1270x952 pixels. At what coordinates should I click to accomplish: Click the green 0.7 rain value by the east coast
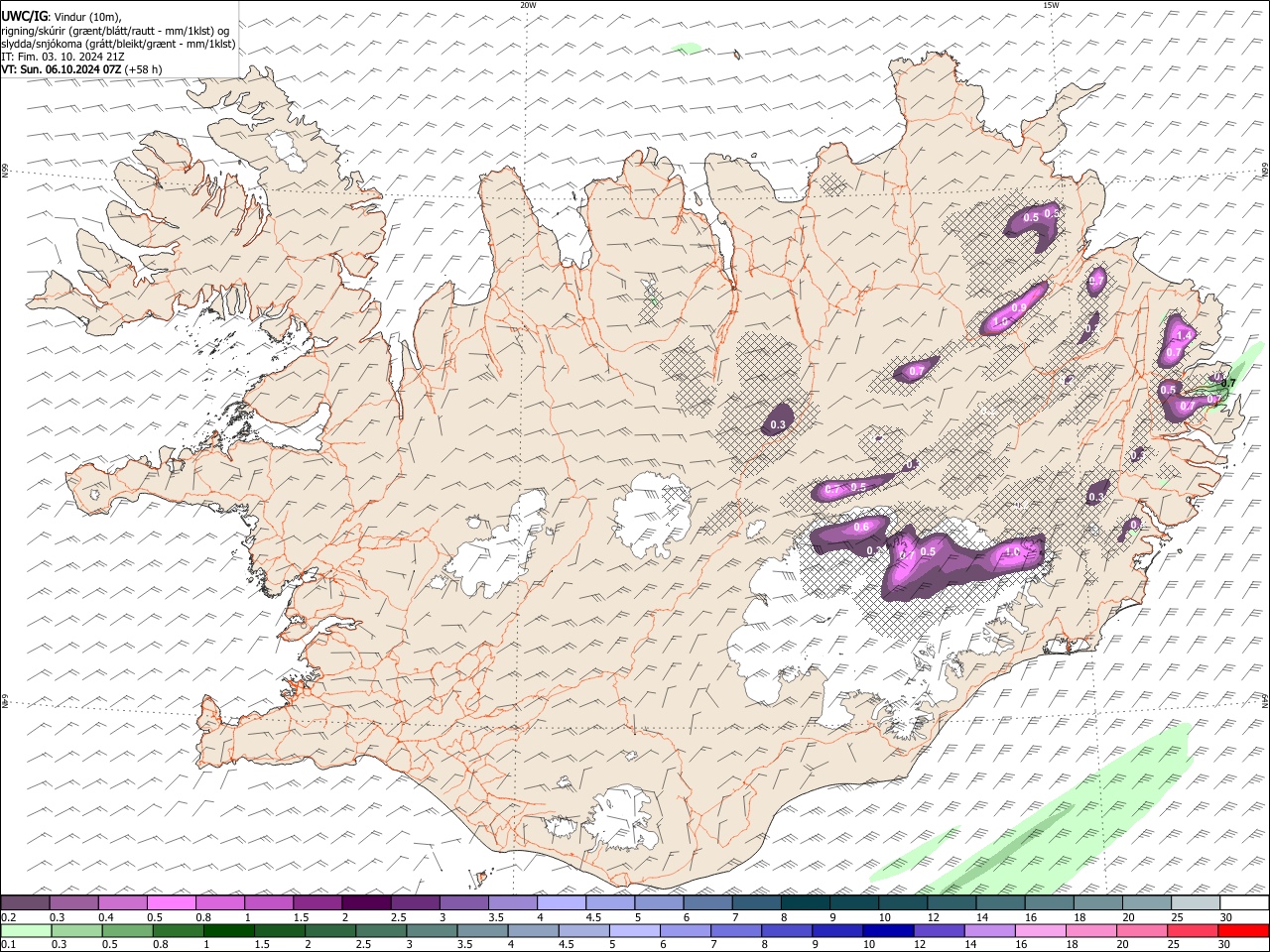[1227, 383]
